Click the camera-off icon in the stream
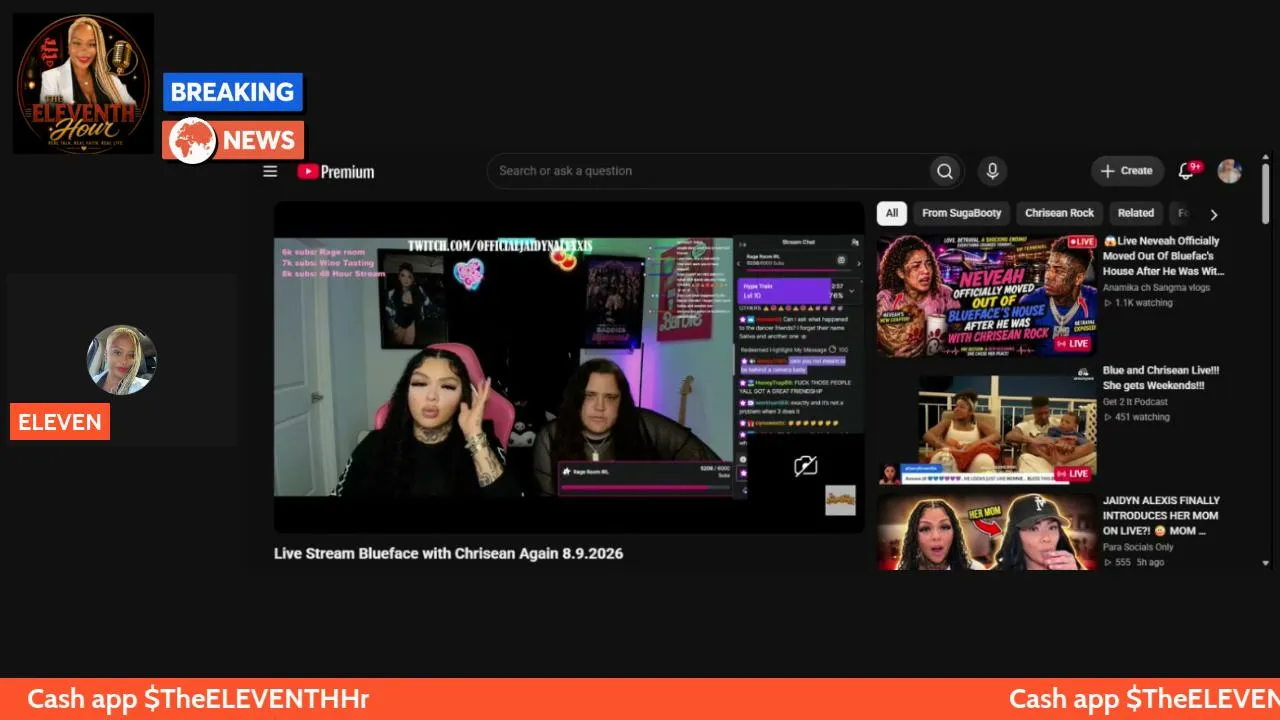The image size is (1280, 720). tap(805, 465)
